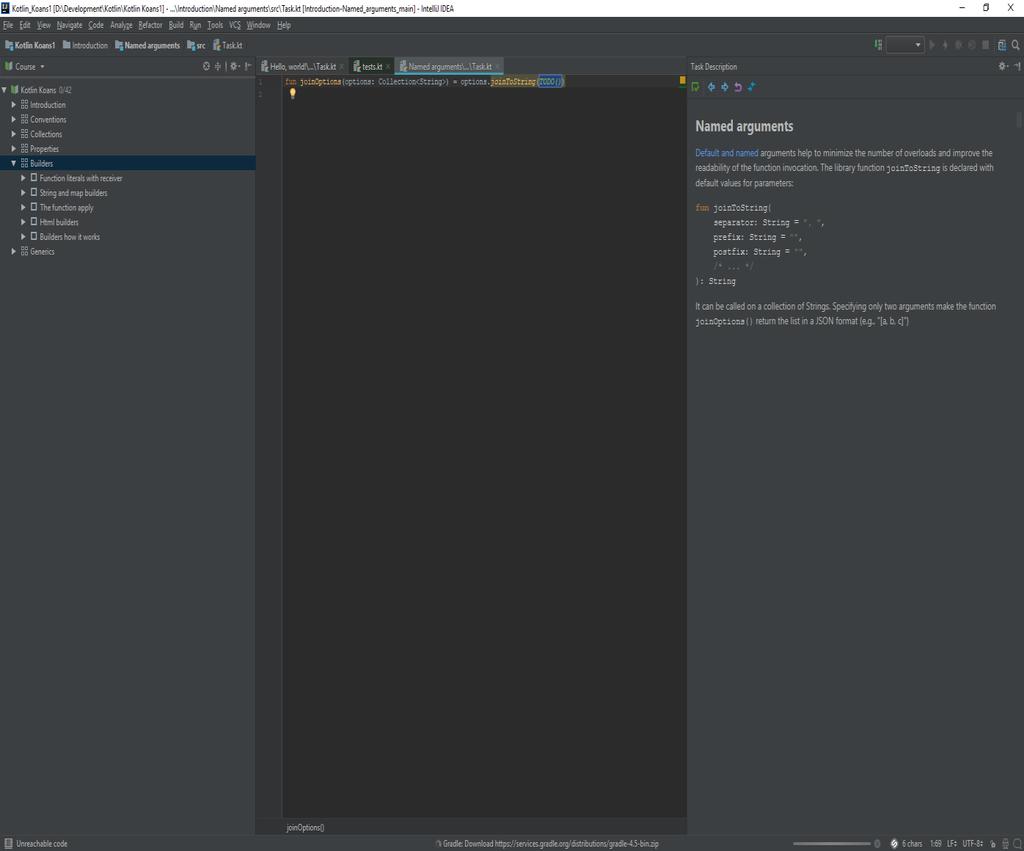Open the Default and named link

point(726,153)
